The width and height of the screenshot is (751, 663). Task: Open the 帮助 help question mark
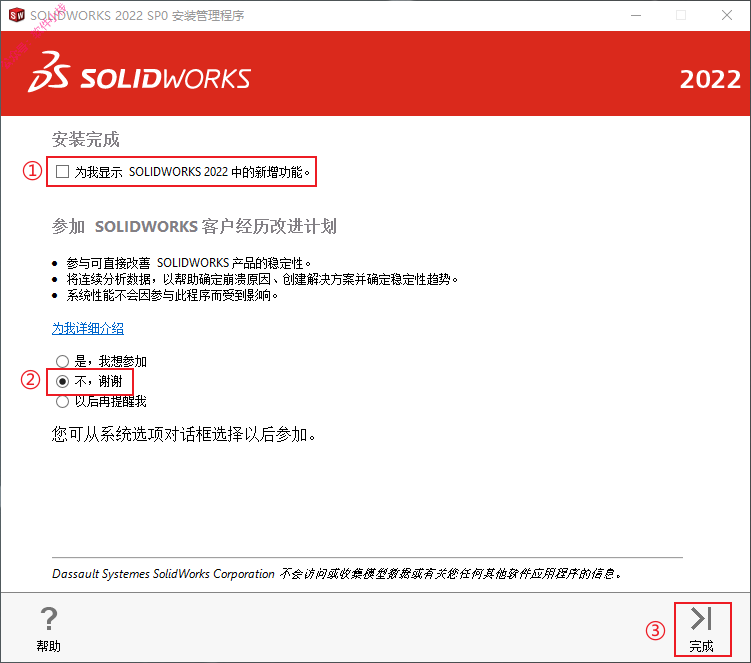click(x=48, y=629)
